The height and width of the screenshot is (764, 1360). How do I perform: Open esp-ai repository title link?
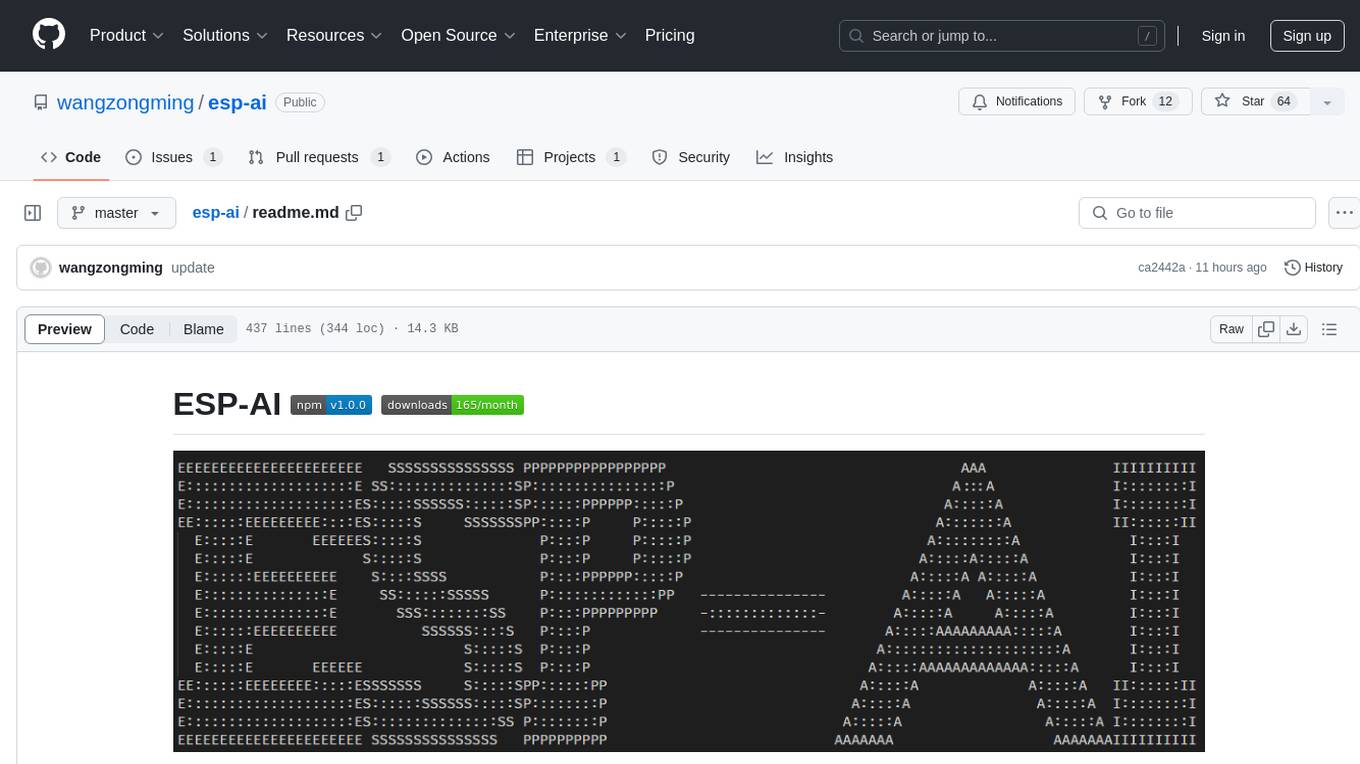pos(237,102)
